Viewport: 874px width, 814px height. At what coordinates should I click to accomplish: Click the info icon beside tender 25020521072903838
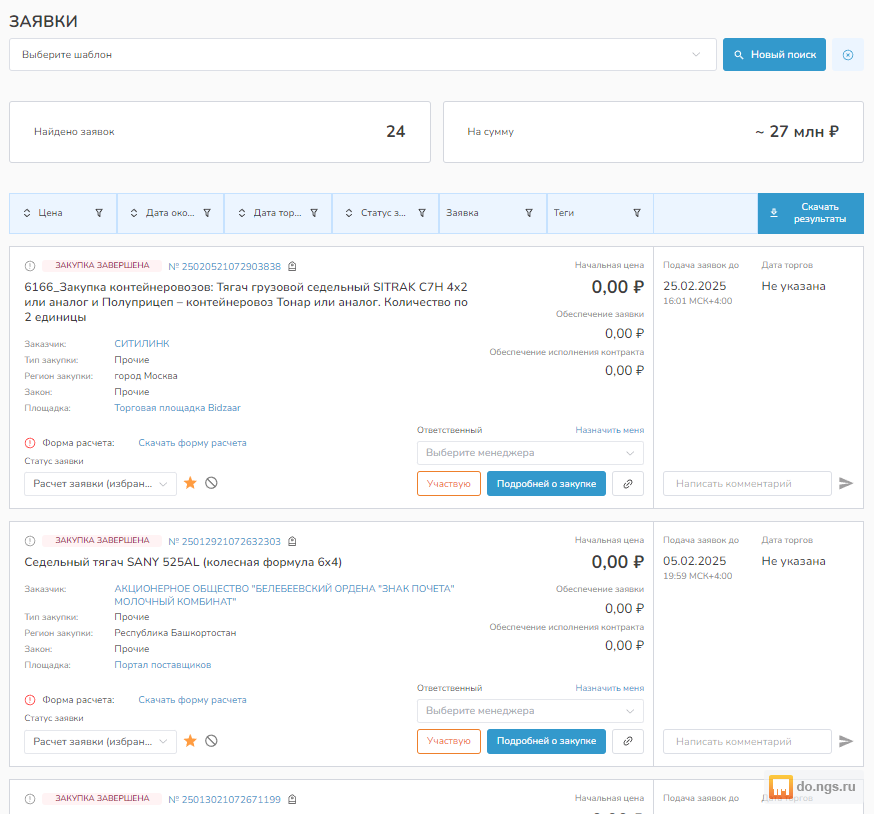(30, 266)
